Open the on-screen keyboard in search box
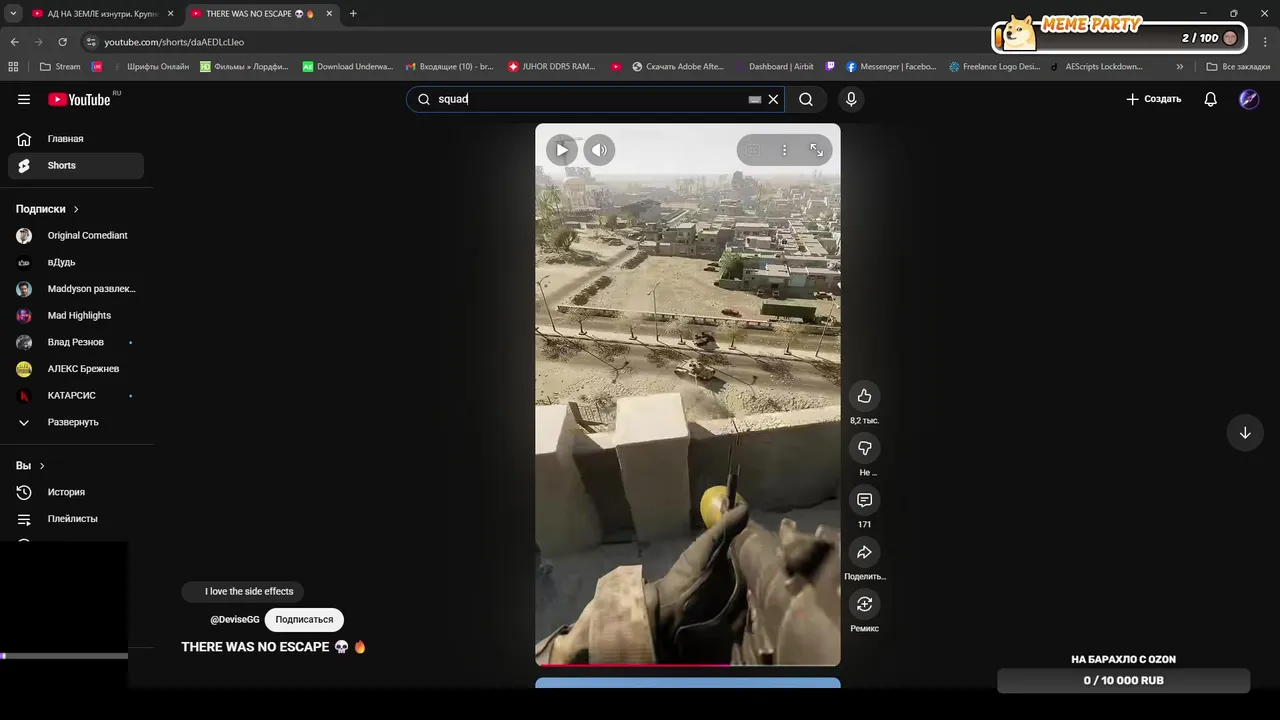The image size is (1280, 720). (755, 99)
